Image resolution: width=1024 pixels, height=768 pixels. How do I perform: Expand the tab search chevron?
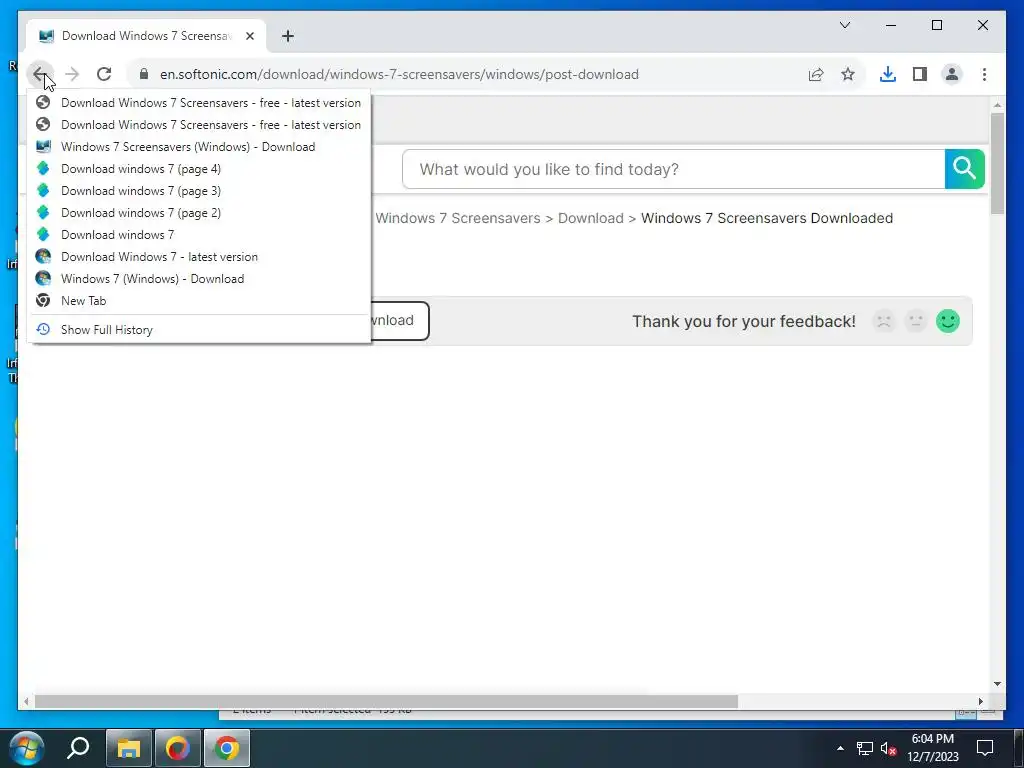tap(844, 25)
